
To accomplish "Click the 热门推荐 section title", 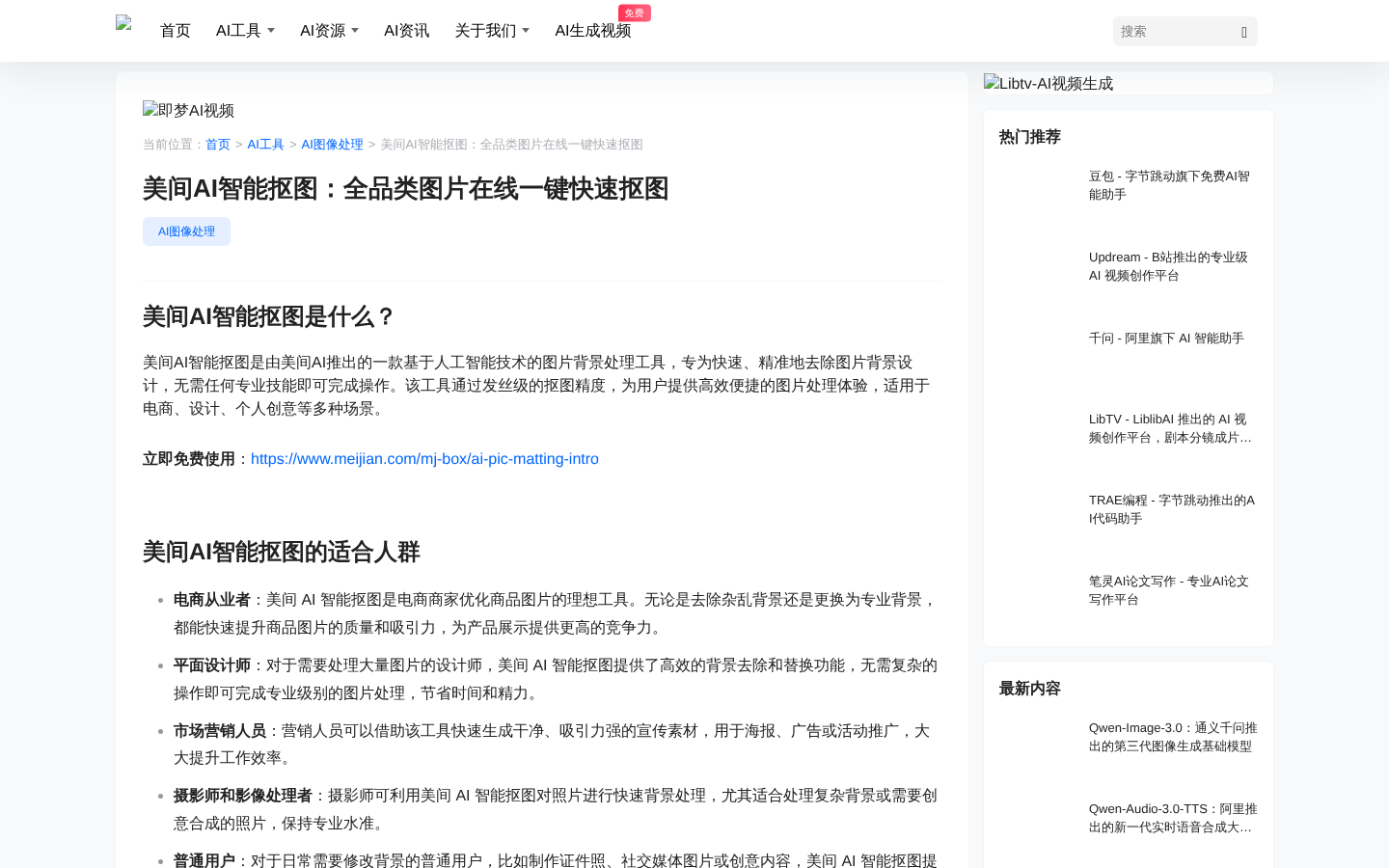I will pyautogui.click(x=1030, y=137).
